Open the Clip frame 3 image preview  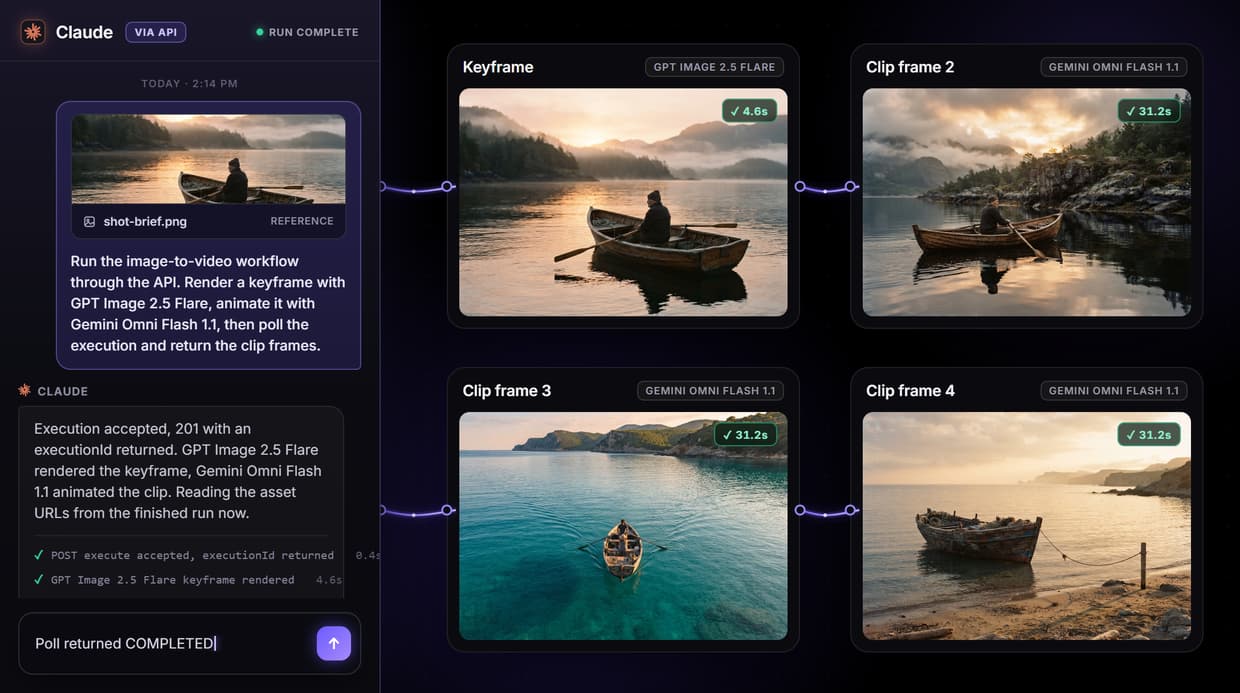point(623,526)
